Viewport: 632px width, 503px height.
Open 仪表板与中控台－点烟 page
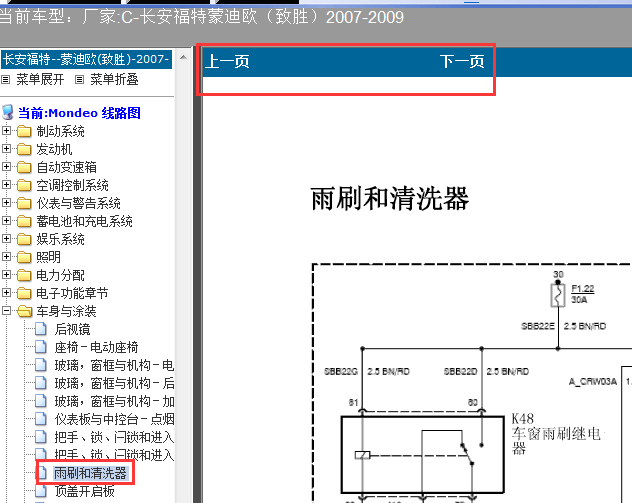[x=114, y=419]
